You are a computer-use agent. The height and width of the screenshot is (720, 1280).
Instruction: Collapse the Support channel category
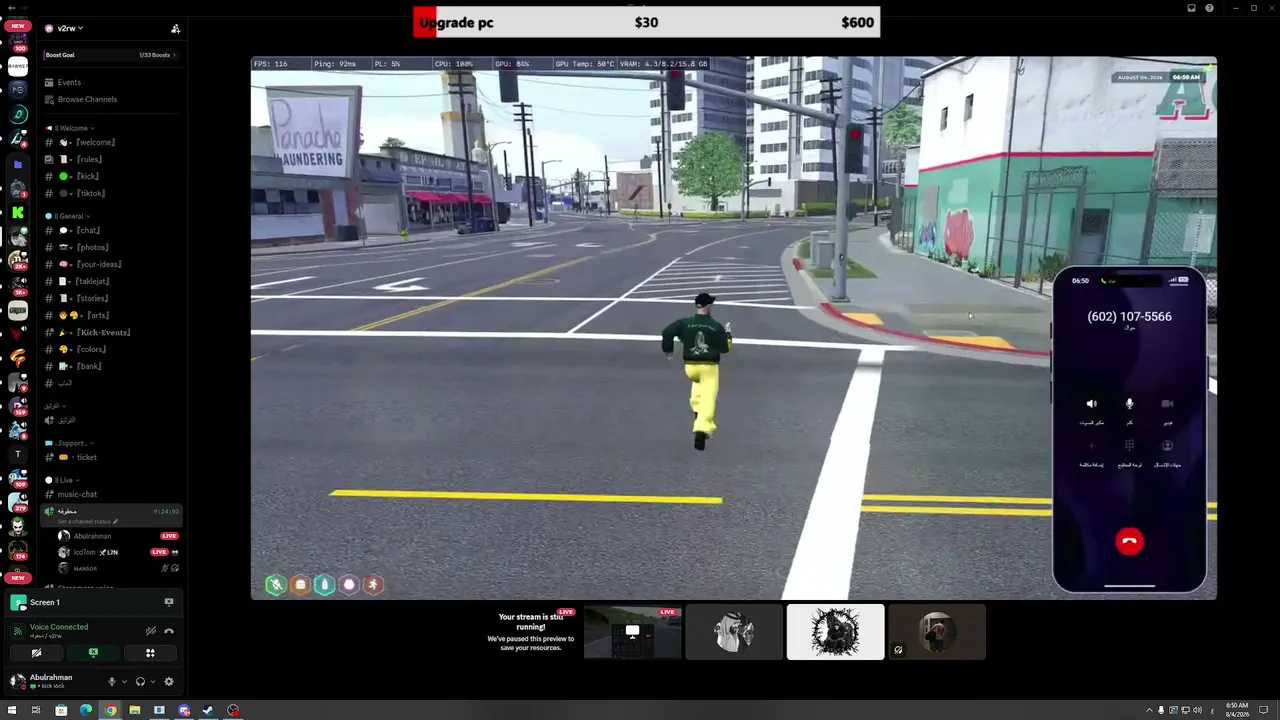pyautogui.click(x=70, y=443)
